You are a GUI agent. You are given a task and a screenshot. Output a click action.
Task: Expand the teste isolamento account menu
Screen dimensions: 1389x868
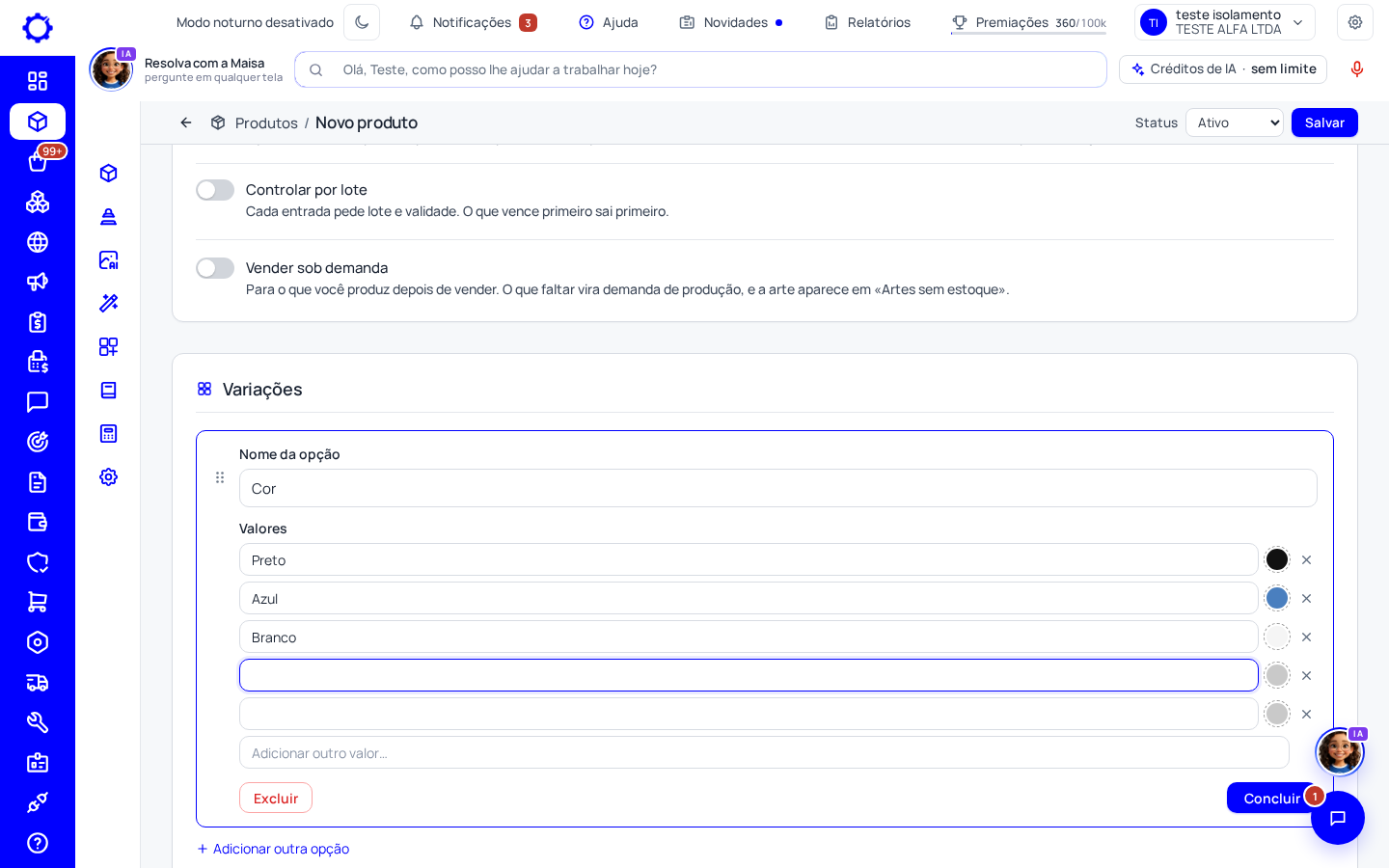click(1225, 22)
